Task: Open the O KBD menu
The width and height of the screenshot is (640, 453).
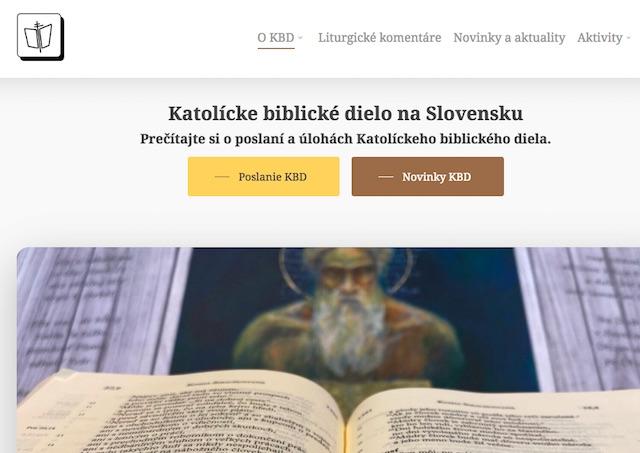Action: click(276, 38)
